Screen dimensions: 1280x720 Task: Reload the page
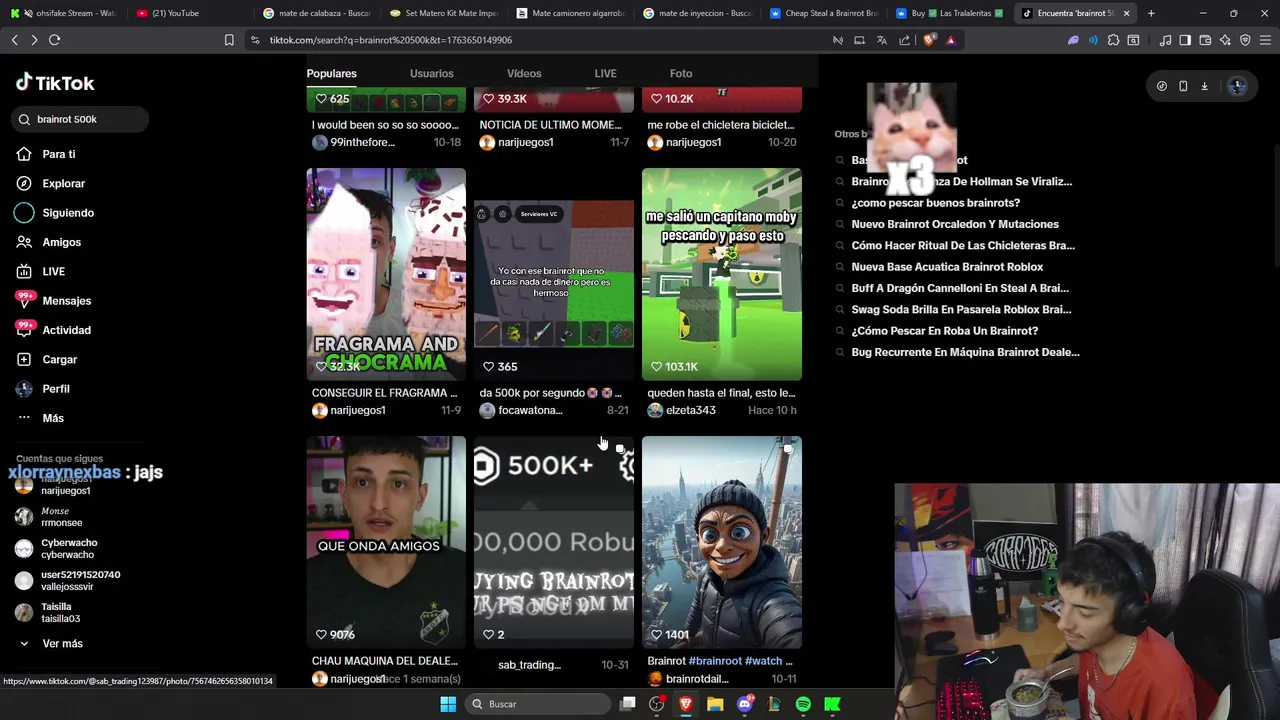pyautogui.click(x=54, y=40)
